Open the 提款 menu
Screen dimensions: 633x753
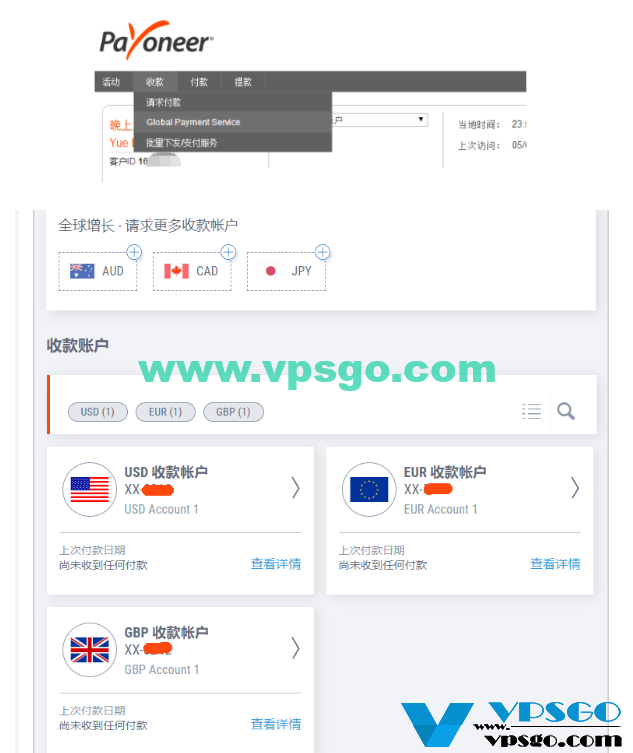click(x=243, y=82)
